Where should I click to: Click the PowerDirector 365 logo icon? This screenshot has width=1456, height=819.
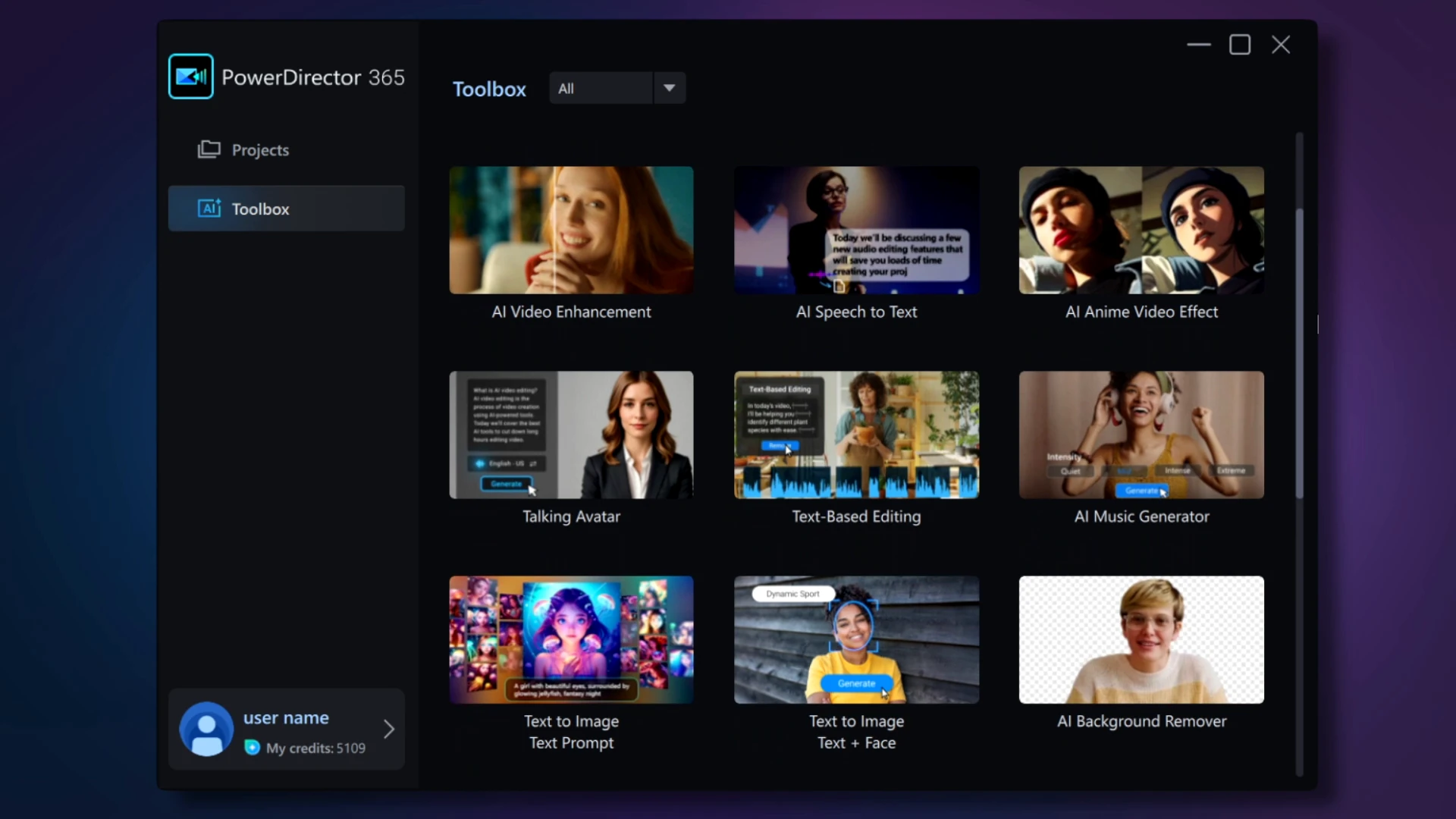(x=190, y=77)
